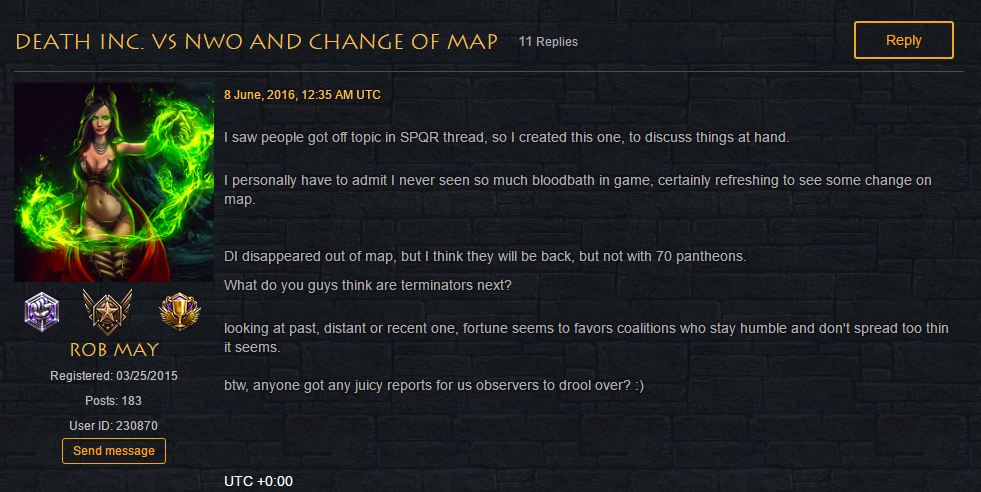Send message to Rob May
981x492 pixels.
(x=114, y=451)
